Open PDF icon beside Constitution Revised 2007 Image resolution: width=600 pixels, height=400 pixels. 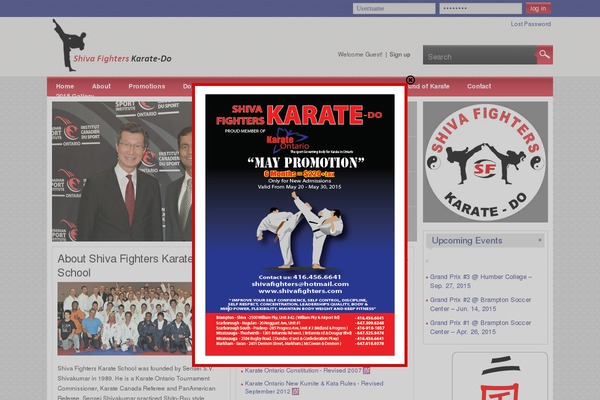pyautogui.click(x=367, y=370)
